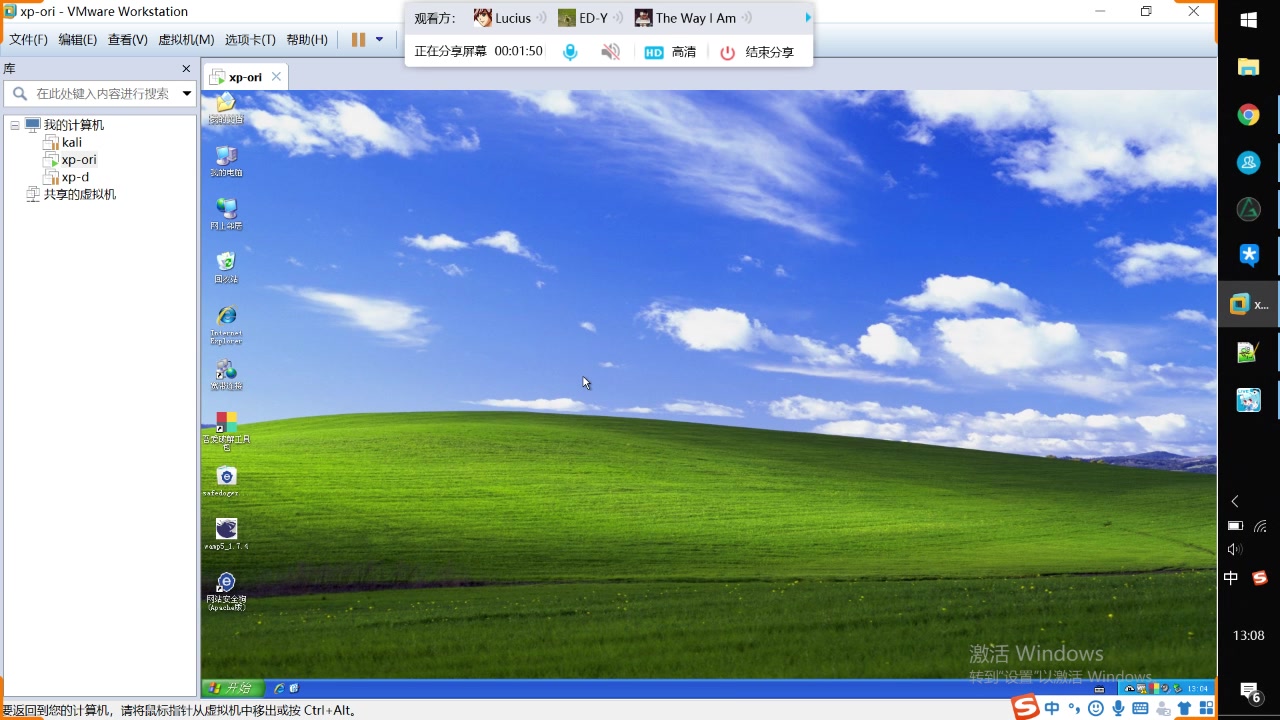Click the host Wi-Fi tray icon
1280x720 pixels.
(x=1260, y=525)
